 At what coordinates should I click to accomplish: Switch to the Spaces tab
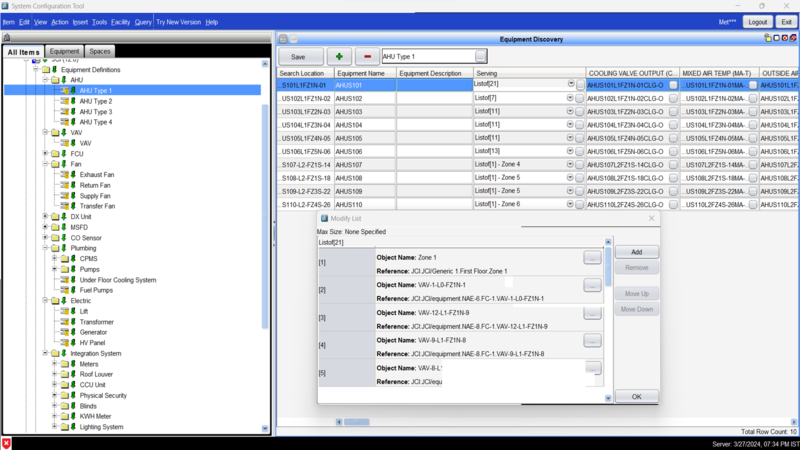click(x=100, y=51)
